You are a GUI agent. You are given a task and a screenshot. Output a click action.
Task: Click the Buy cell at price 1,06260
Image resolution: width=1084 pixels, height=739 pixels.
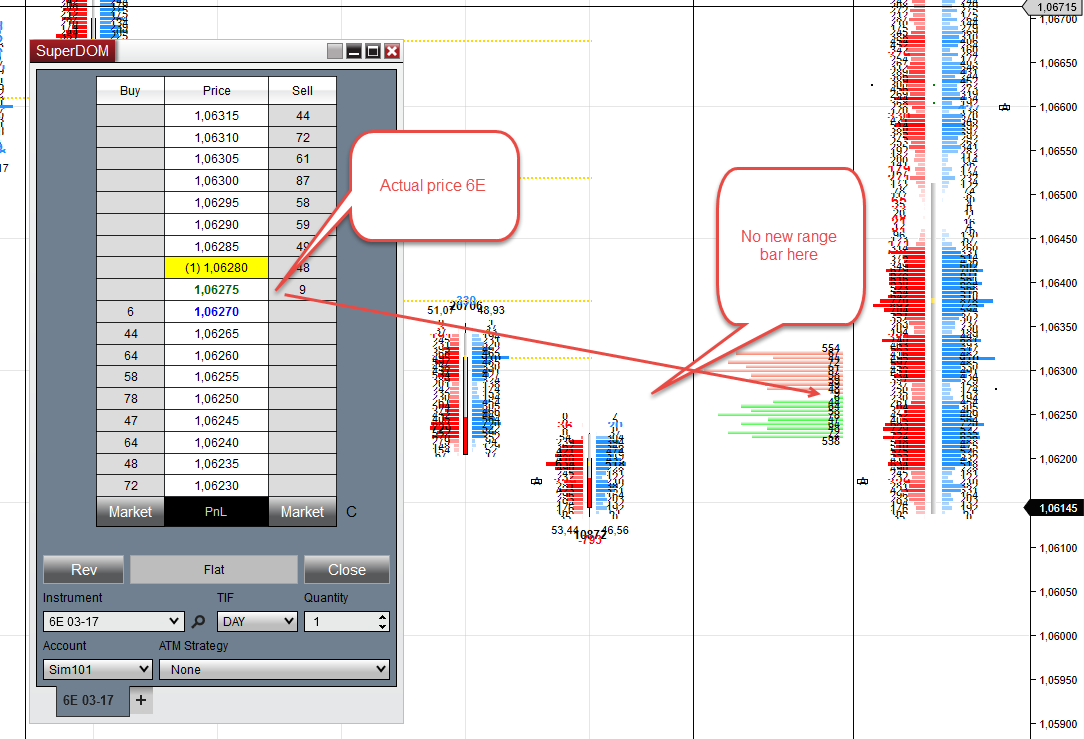[x=130, y=355]
